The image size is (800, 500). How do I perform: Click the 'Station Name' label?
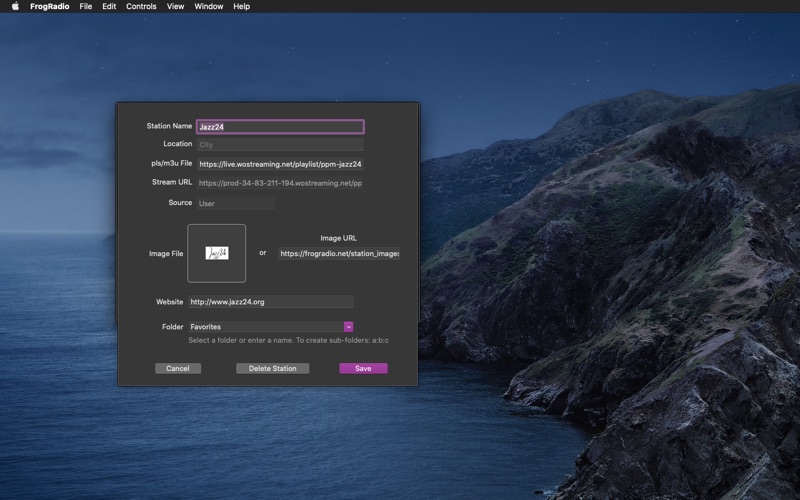coord(169,126)
